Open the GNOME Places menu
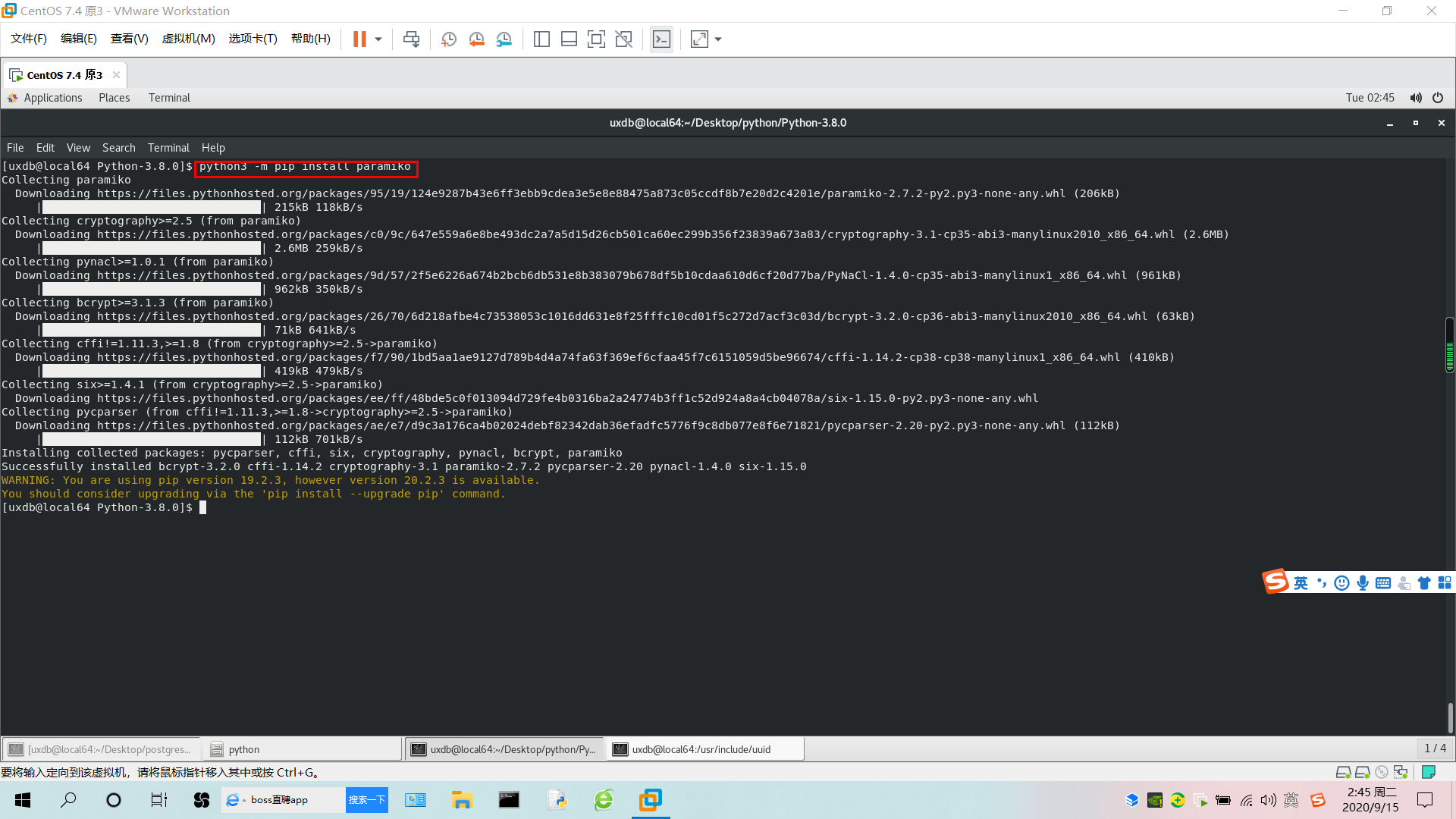 click(x=115, y=98)
